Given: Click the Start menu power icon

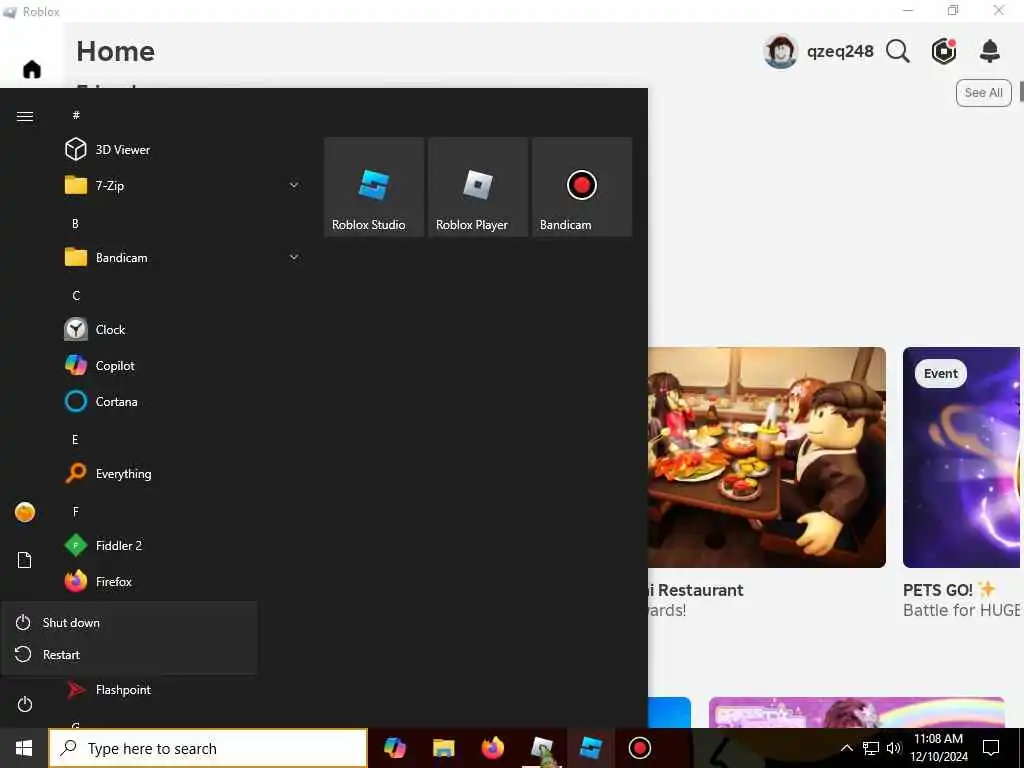Looking at the screenshot, I should (25, 704).
